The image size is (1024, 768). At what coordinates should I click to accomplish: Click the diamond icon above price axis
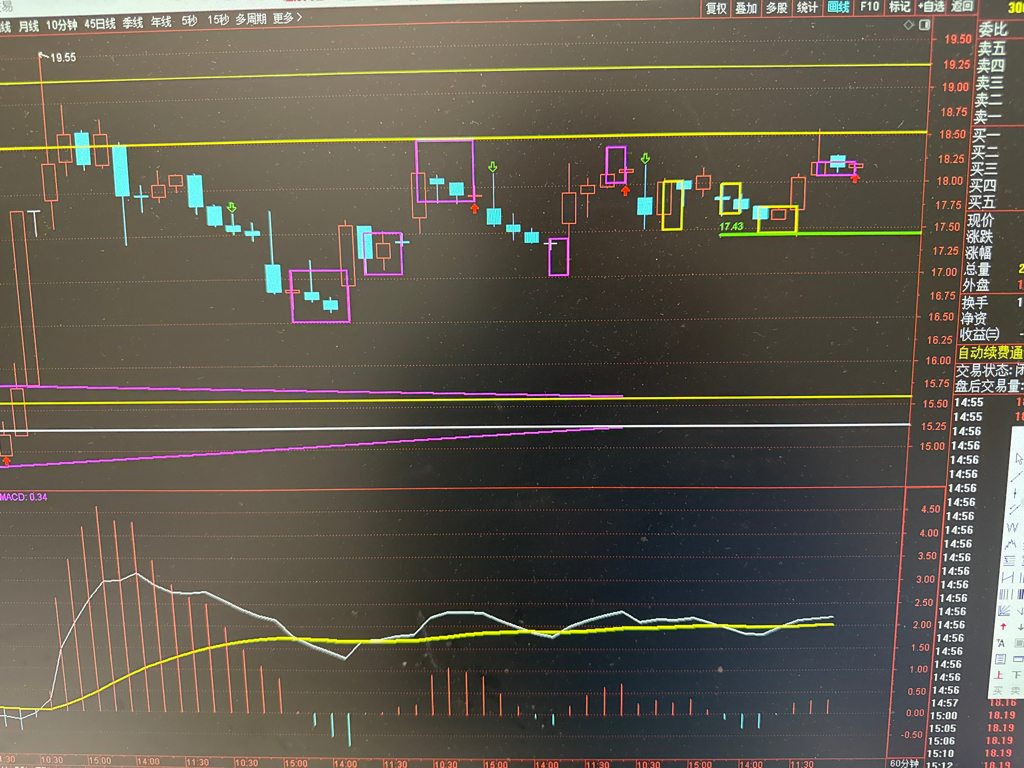(908, 25)
